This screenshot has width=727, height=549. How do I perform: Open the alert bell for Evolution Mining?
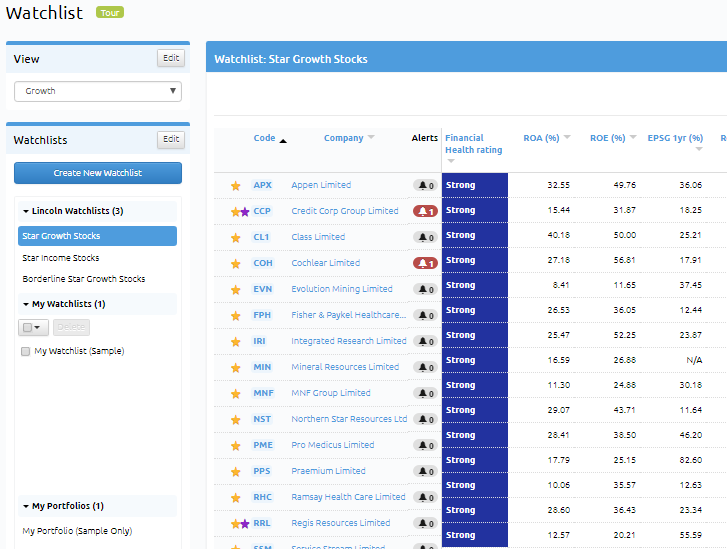pos(425,289)
